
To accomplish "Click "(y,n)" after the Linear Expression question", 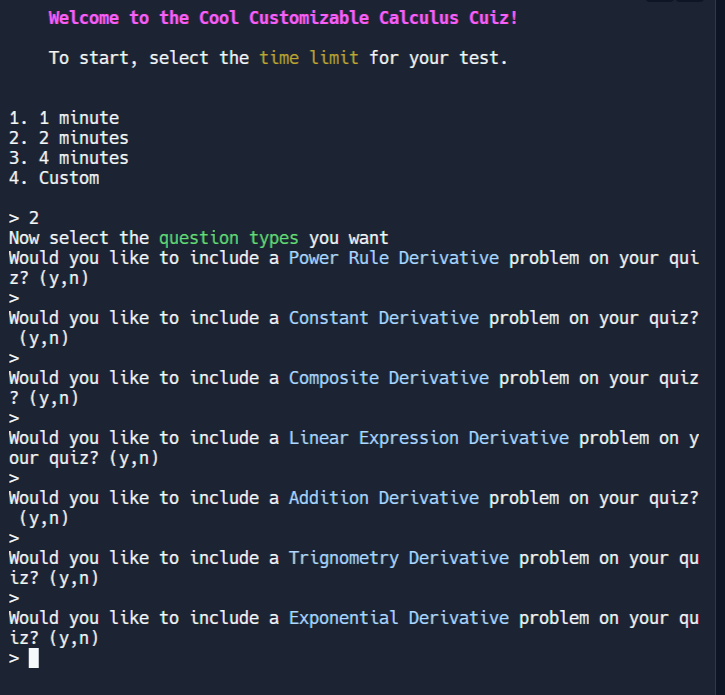I will tap(133, 458).
